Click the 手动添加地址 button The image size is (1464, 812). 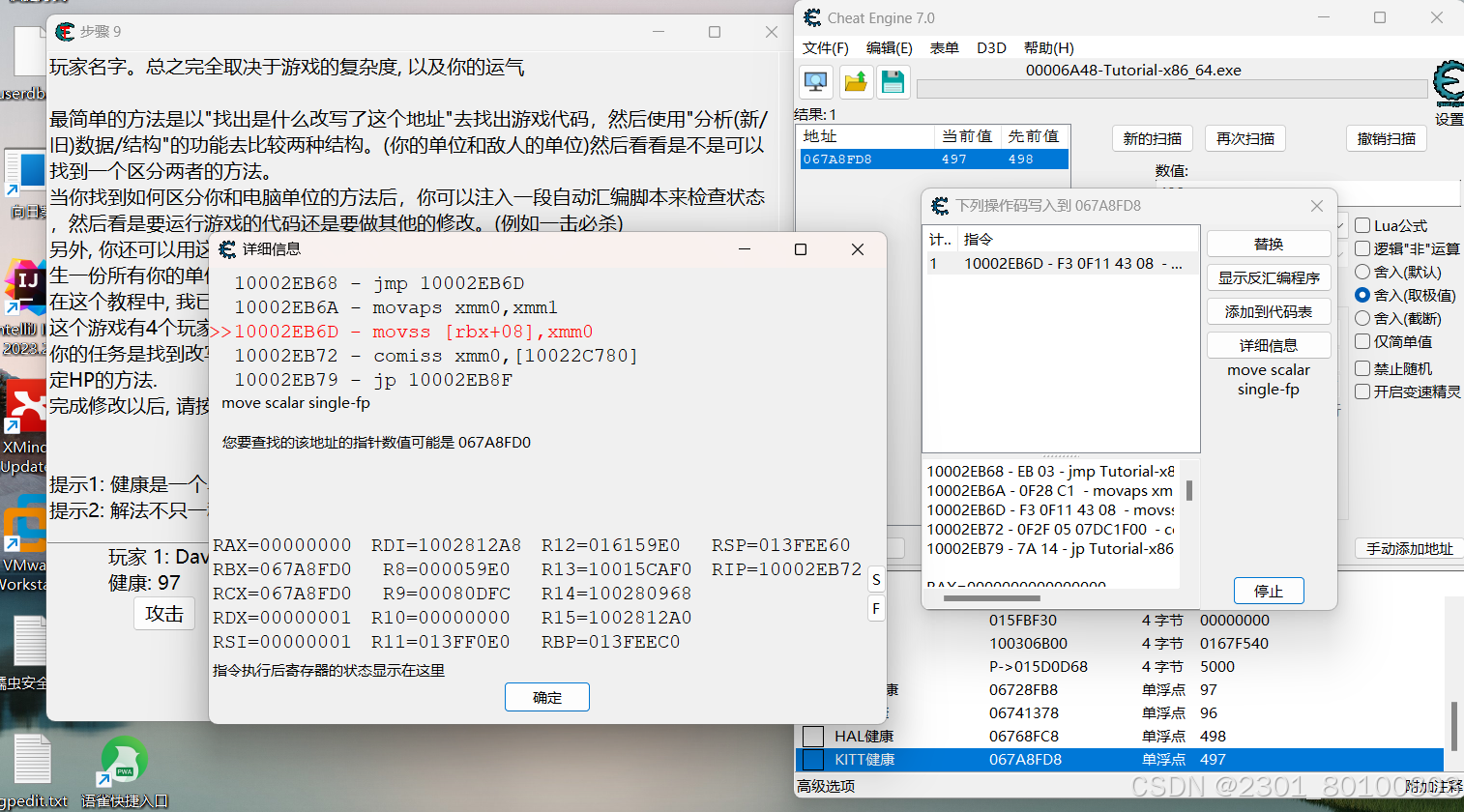pos(1409,548)
